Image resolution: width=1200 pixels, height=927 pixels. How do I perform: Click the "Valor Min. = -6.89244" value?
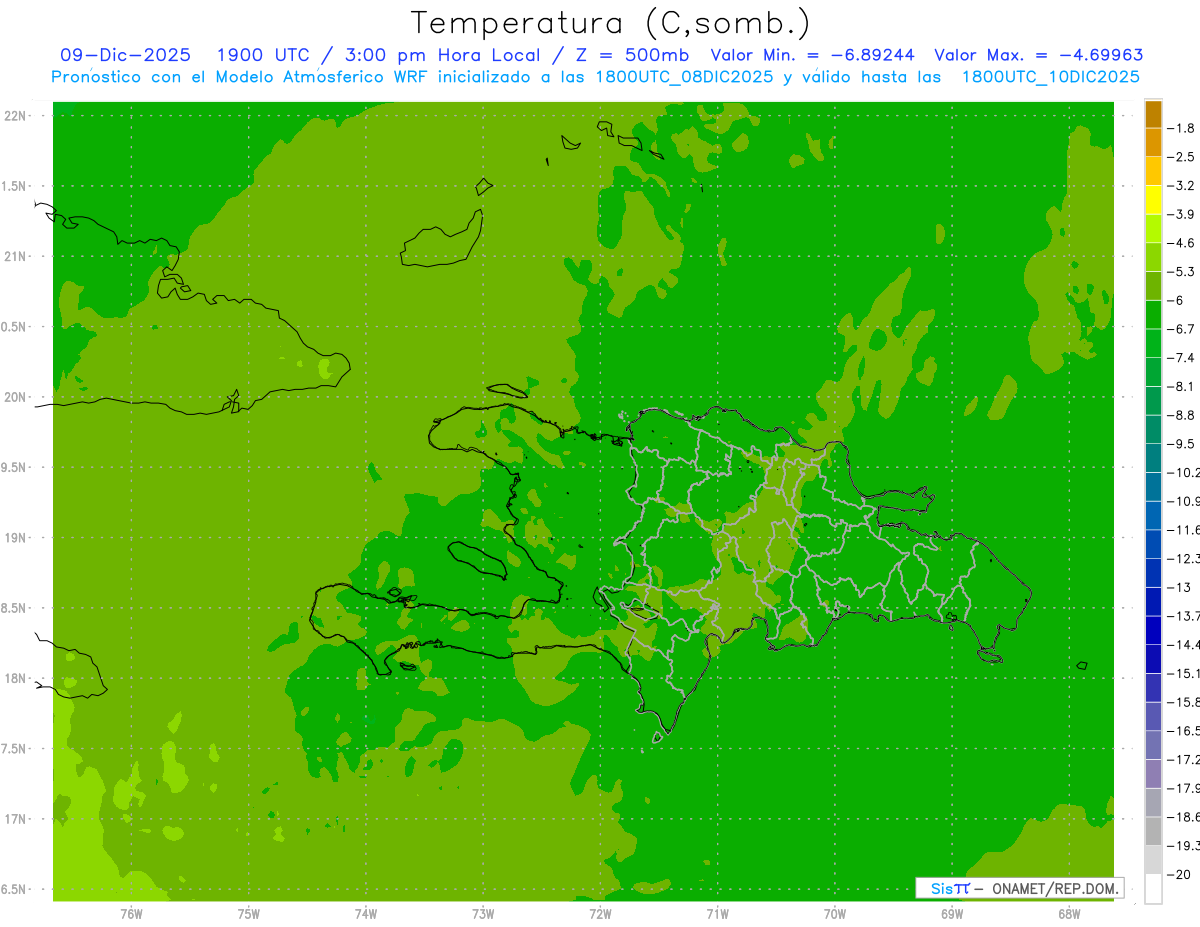click(812, 55)
